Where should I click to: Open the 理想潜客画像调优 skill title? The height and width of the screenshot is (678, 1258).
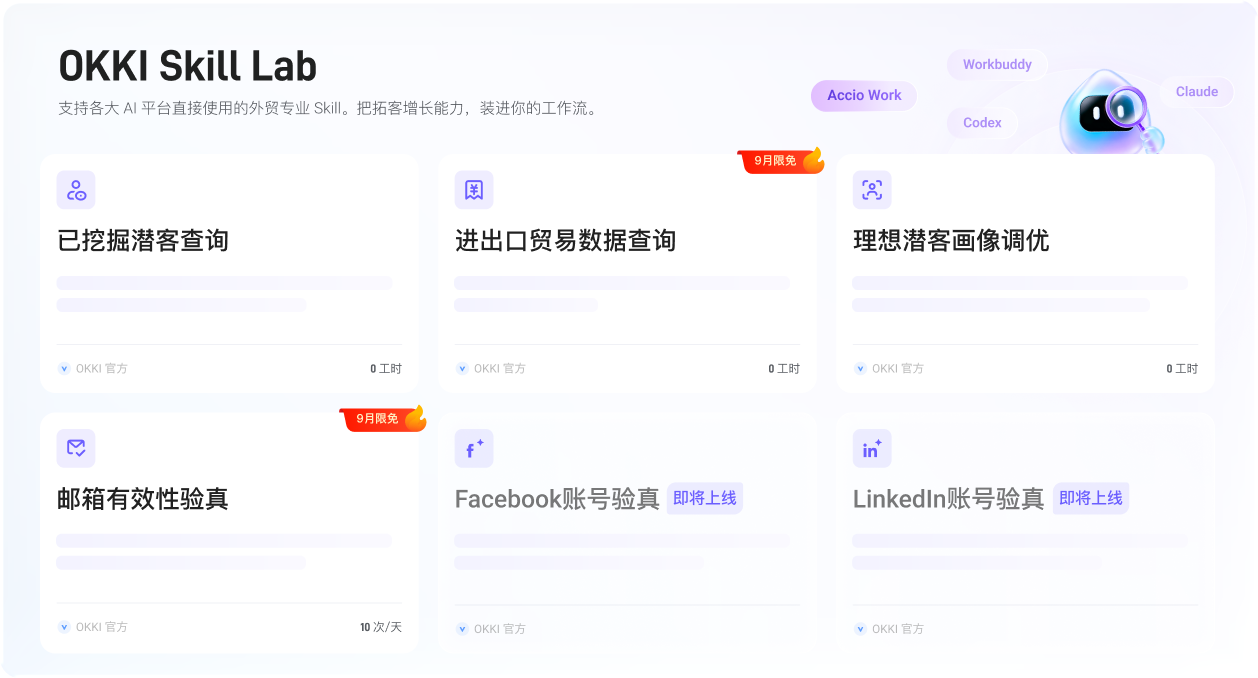(951, 241)
